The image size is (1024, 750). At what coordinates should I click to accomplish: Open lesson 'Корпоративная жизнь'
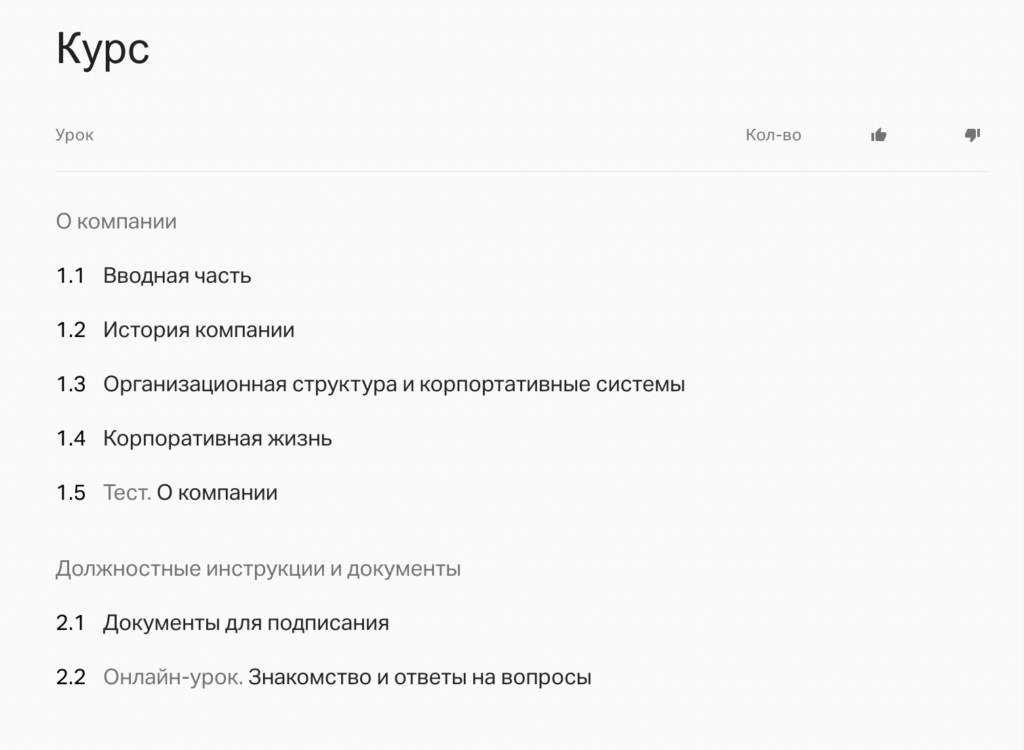coord(218,438)
